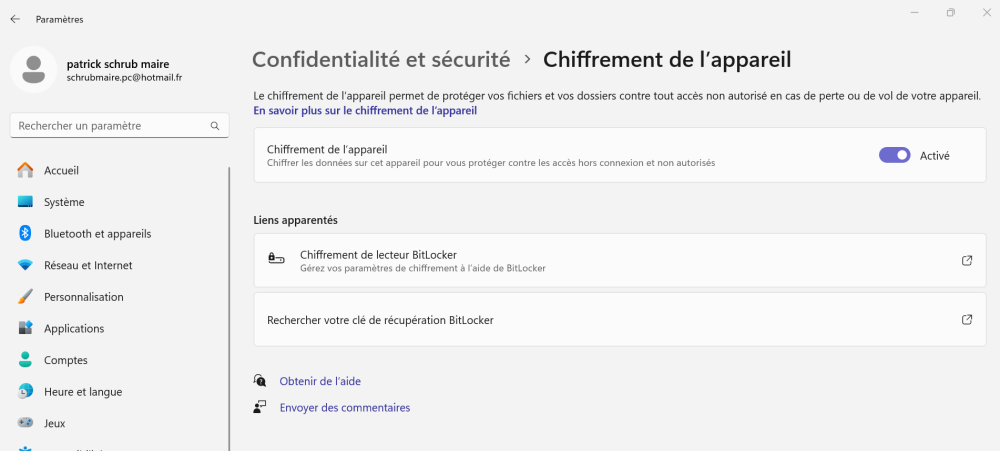Click the Personnalisation paintbrush icon
Image resolution: width=1000 pixels, height=451 pixels.
click(26, 297)
